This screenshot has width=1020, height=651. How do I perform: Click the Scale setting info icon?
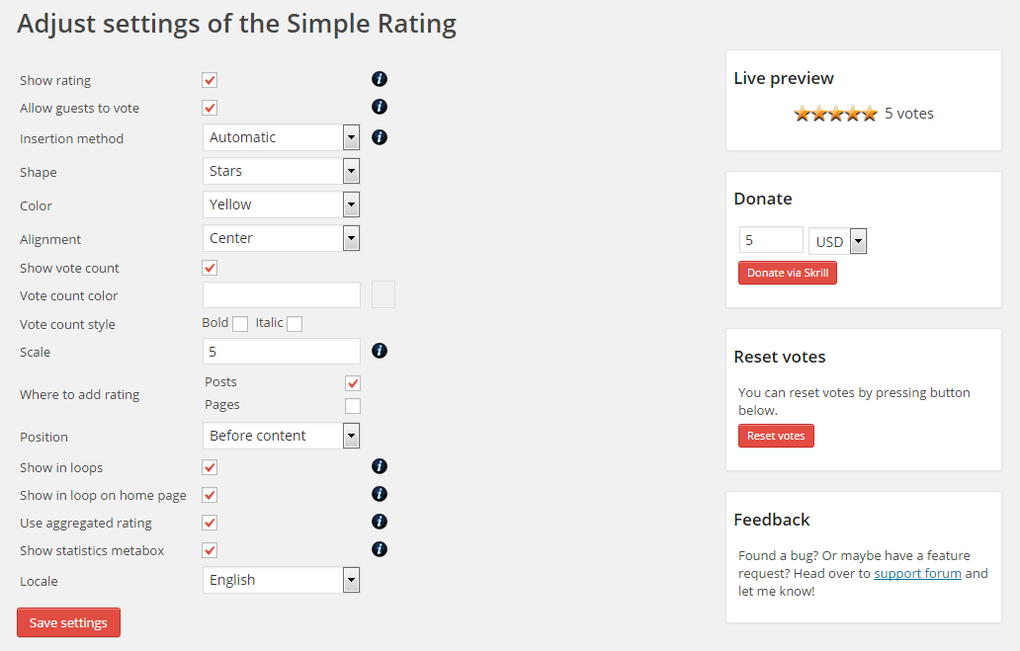[x=379, y=351]
